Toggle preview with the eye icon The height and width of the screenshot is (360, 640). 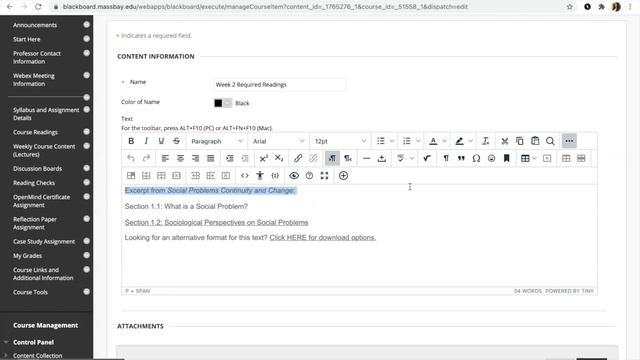pyautogui.click(x=294, y=176)
